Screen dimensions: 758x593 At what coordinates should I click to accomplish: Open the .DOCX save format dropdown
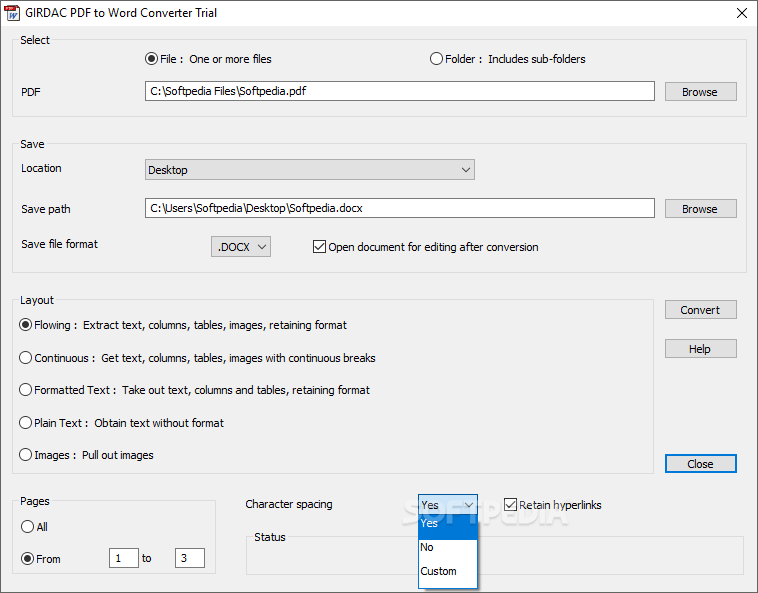click(x=241, y=247)
